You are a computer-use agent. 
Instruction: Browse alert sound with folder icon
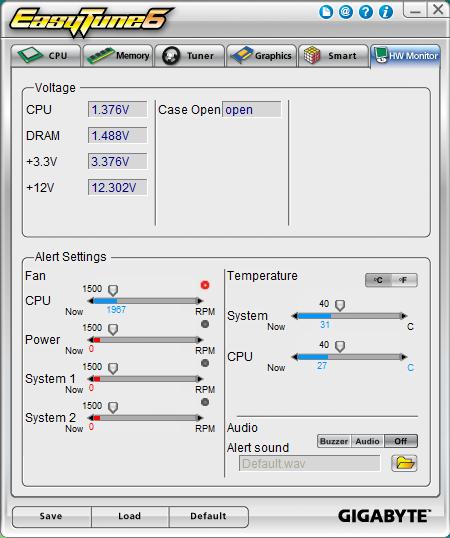(x=404, y=463)
